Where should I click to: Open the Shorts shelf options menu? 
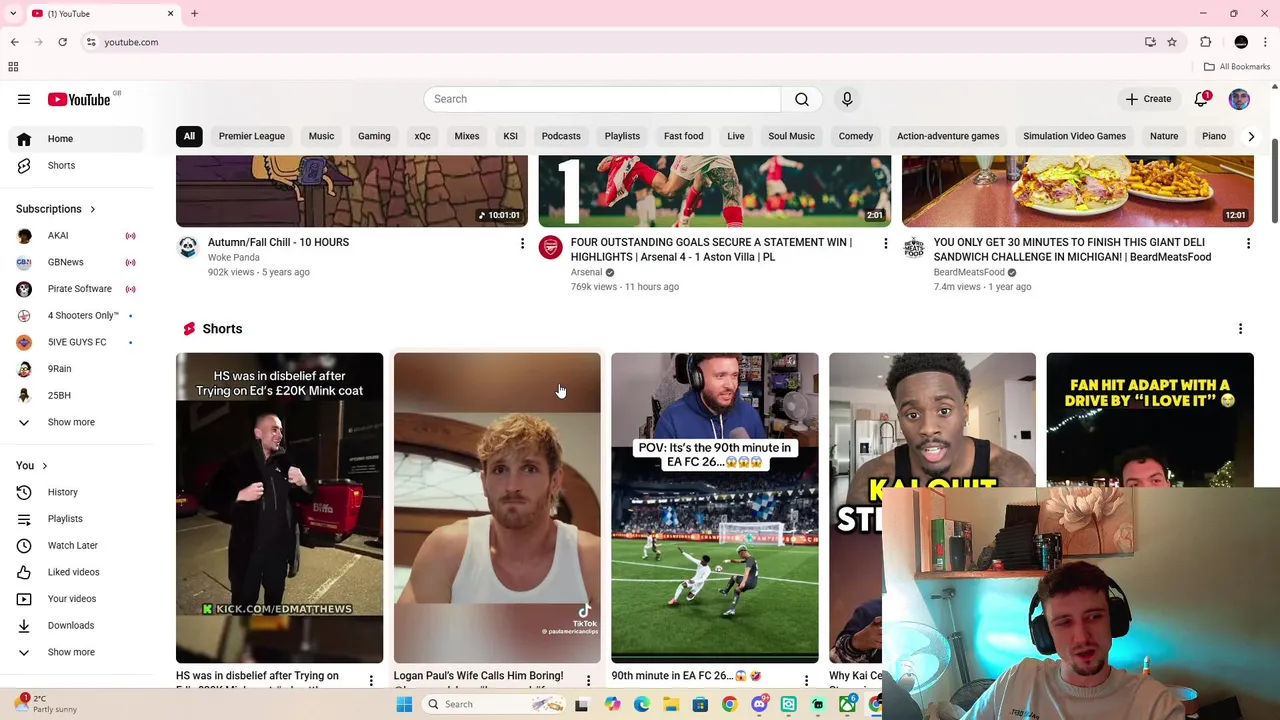tap(1240, 329)
